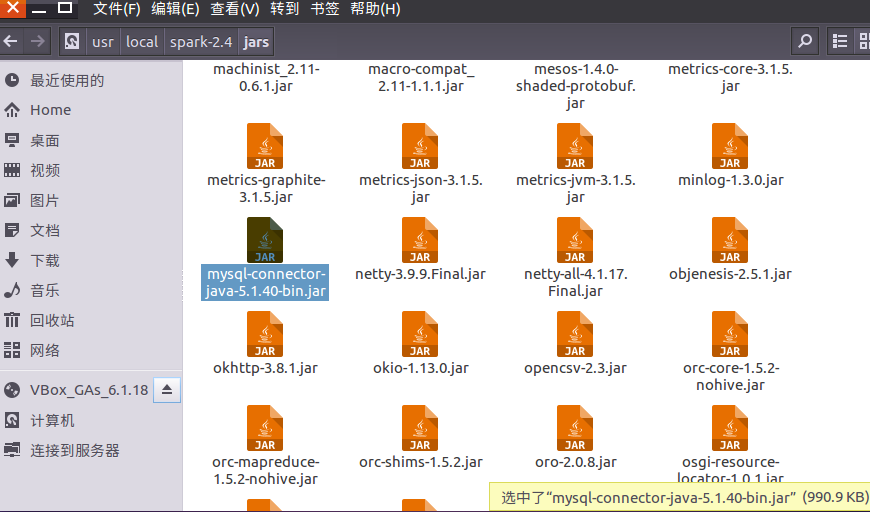Click the metrics-core-3.1.5.jar label
The width and height of the screenshot is (870, 512).
tap(730, 78)
